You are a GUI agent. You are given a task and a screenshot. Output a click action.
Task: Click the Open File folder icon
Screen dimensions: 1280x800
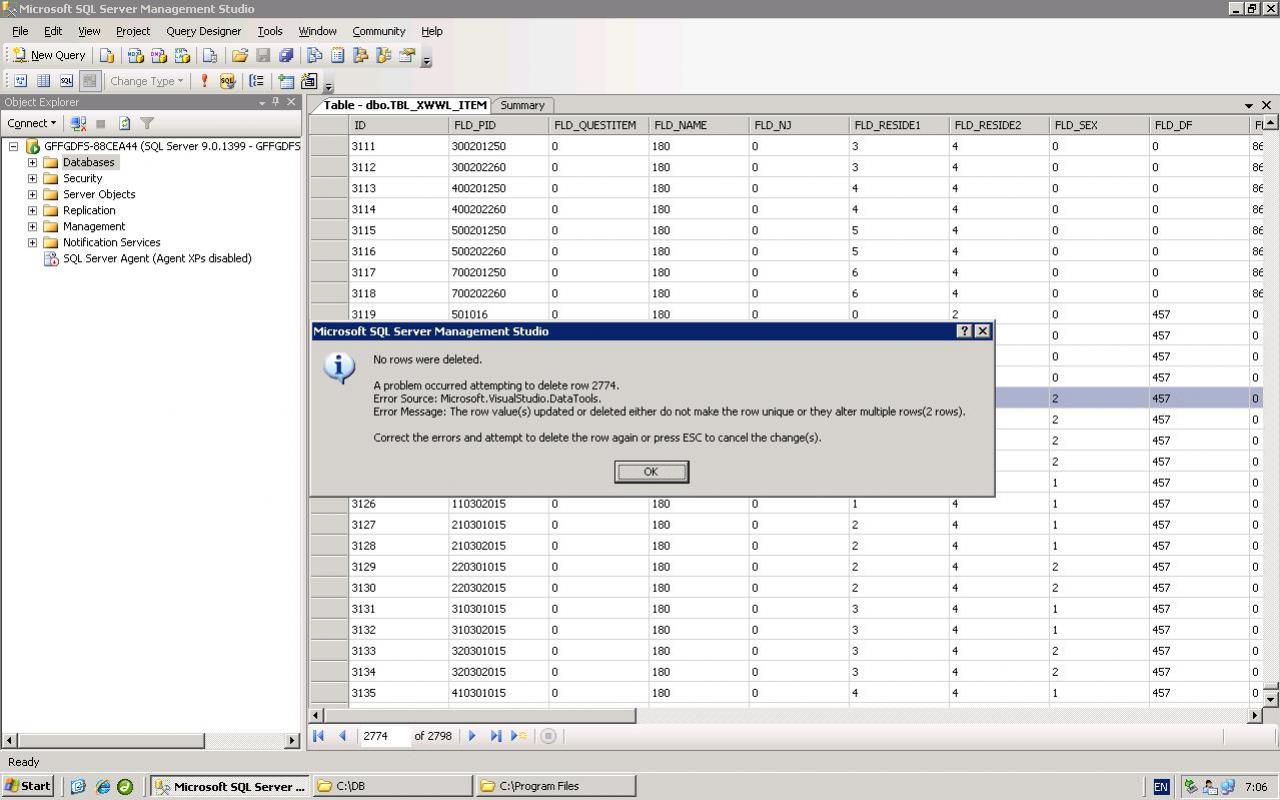point(240,56)
